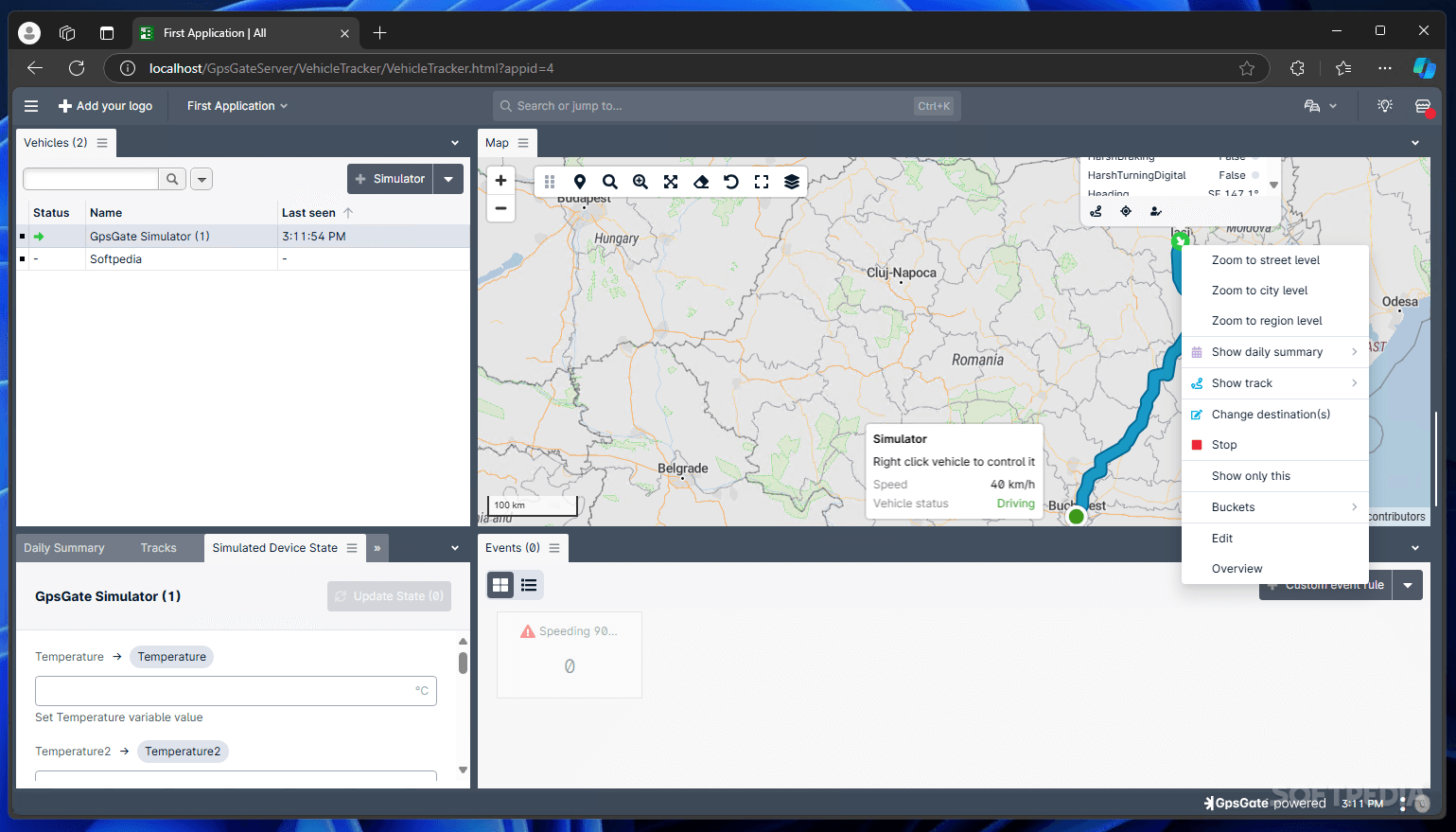Select the Softpedia vehicle row

[243, 259]
